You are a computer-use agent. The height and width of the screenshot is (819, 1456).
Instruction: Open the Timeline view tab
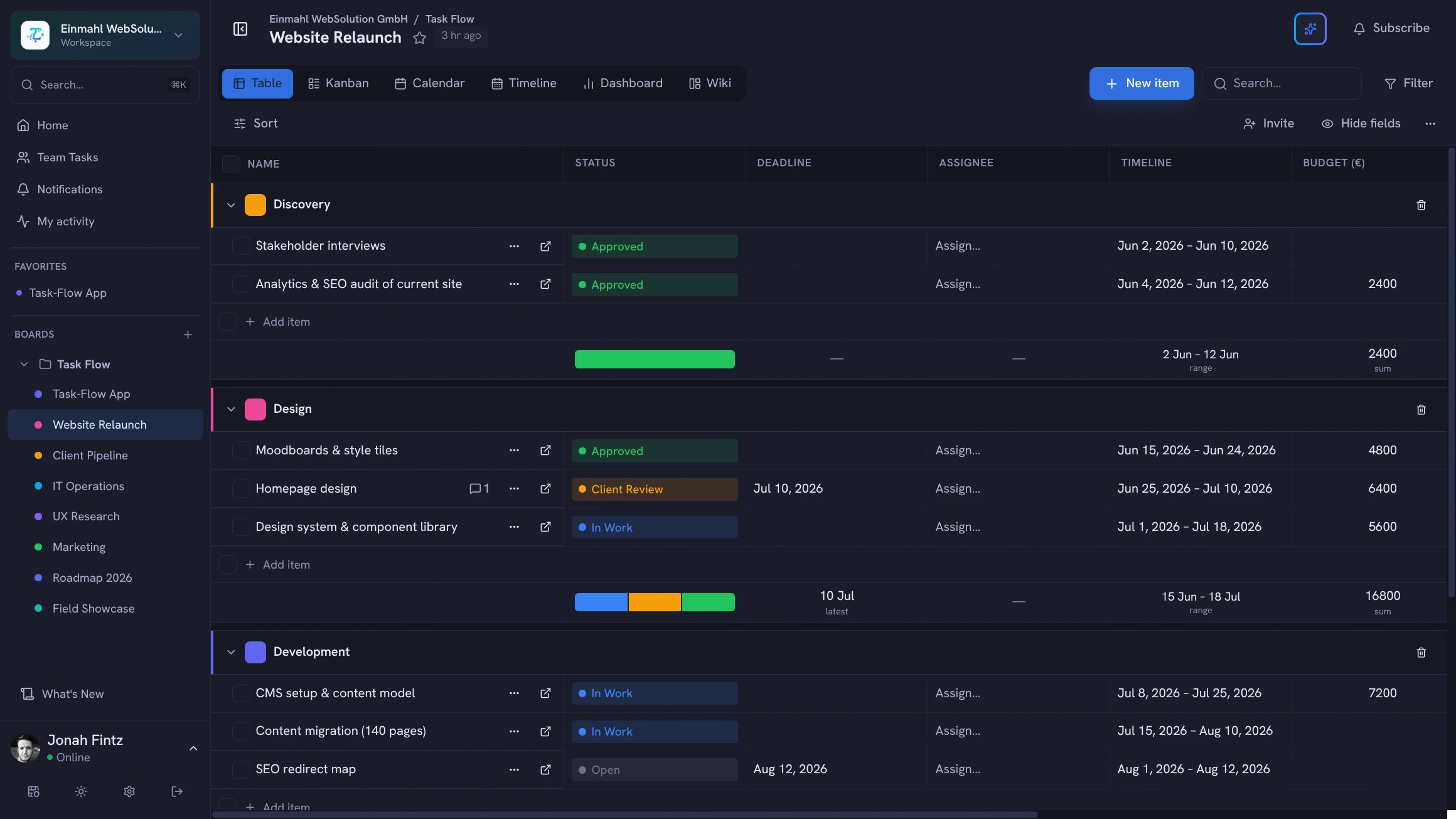[x=523, y=83]
